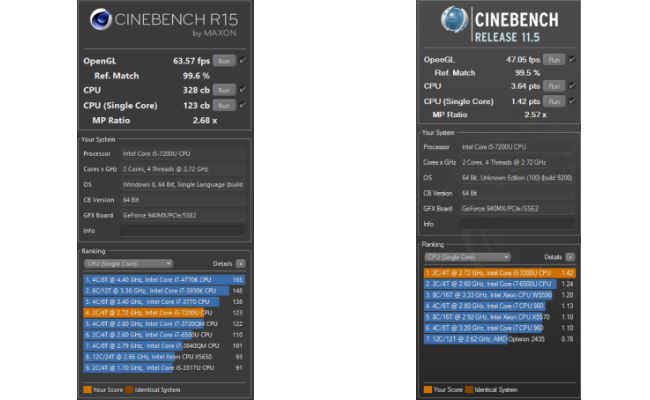650x400 pixels.
Task: Click the Info field in Cinebench 11.5
Action: click(x=518, y=224)
